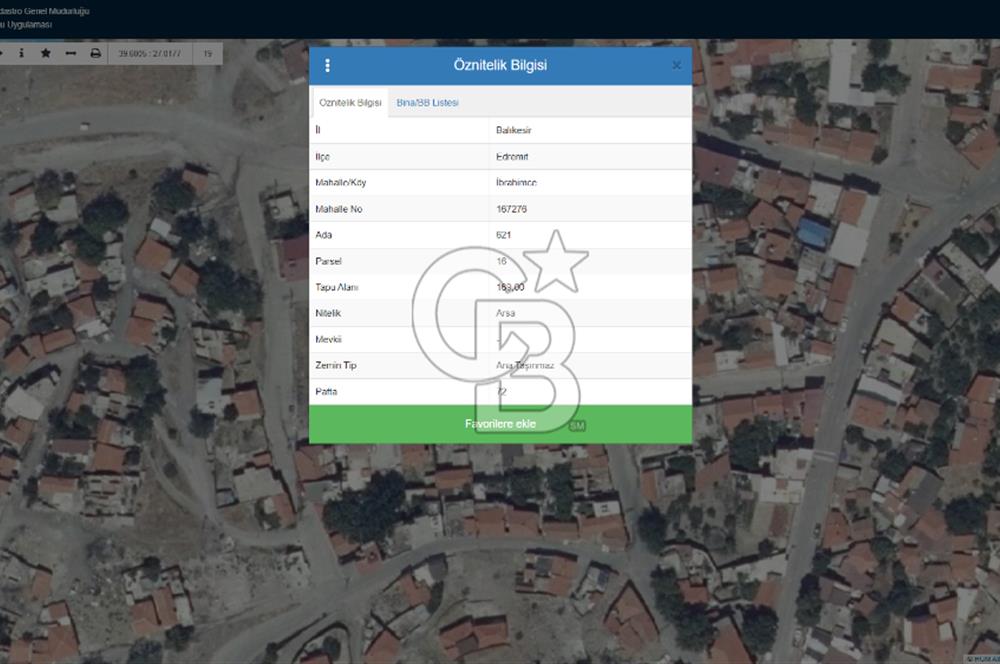Click the zoom level 19 indicator
The height and width of the screenshot is (664, 1000).
(x=207, y=53)
